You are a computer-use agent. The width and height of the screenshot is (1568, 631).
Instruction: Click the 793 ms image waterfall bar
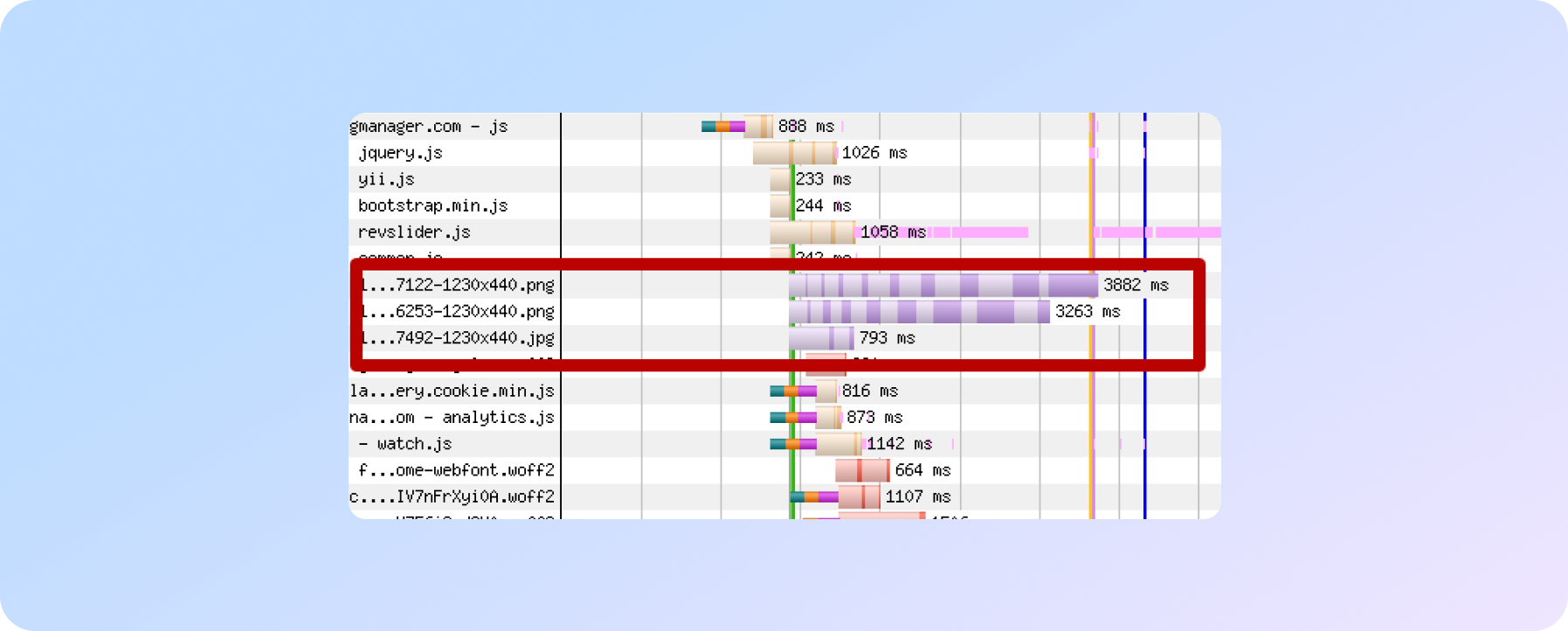click(x=821, y=337)
